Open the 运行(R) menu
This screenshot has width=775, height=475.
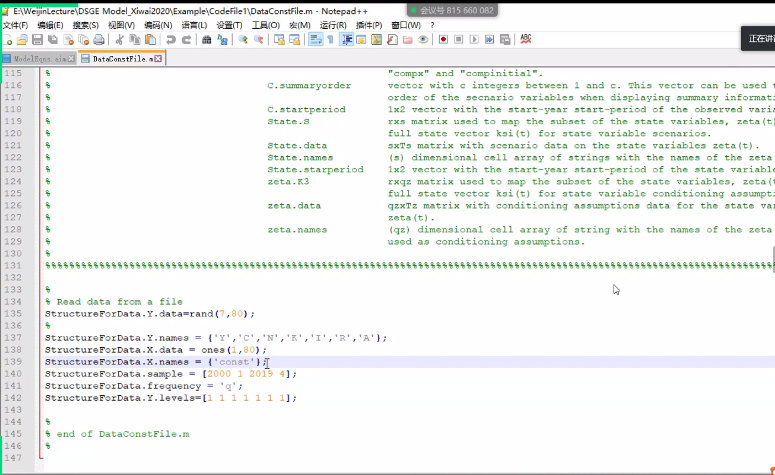tap(333, 25)
